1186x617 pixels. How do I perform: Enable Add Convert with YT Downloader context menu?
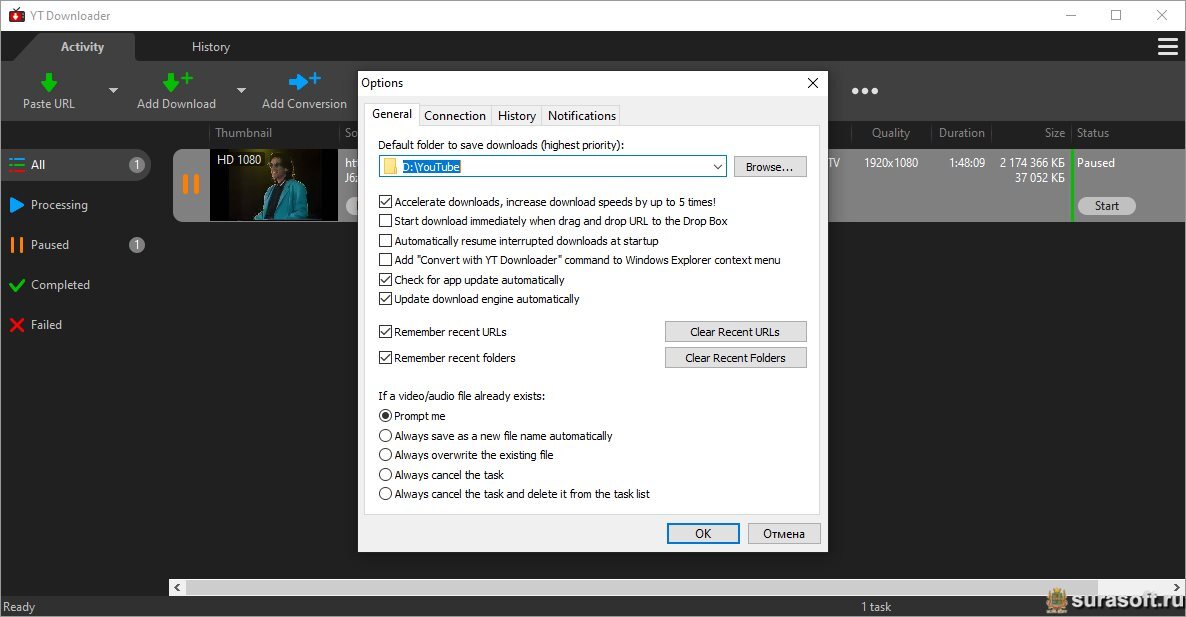coord(385,260)
